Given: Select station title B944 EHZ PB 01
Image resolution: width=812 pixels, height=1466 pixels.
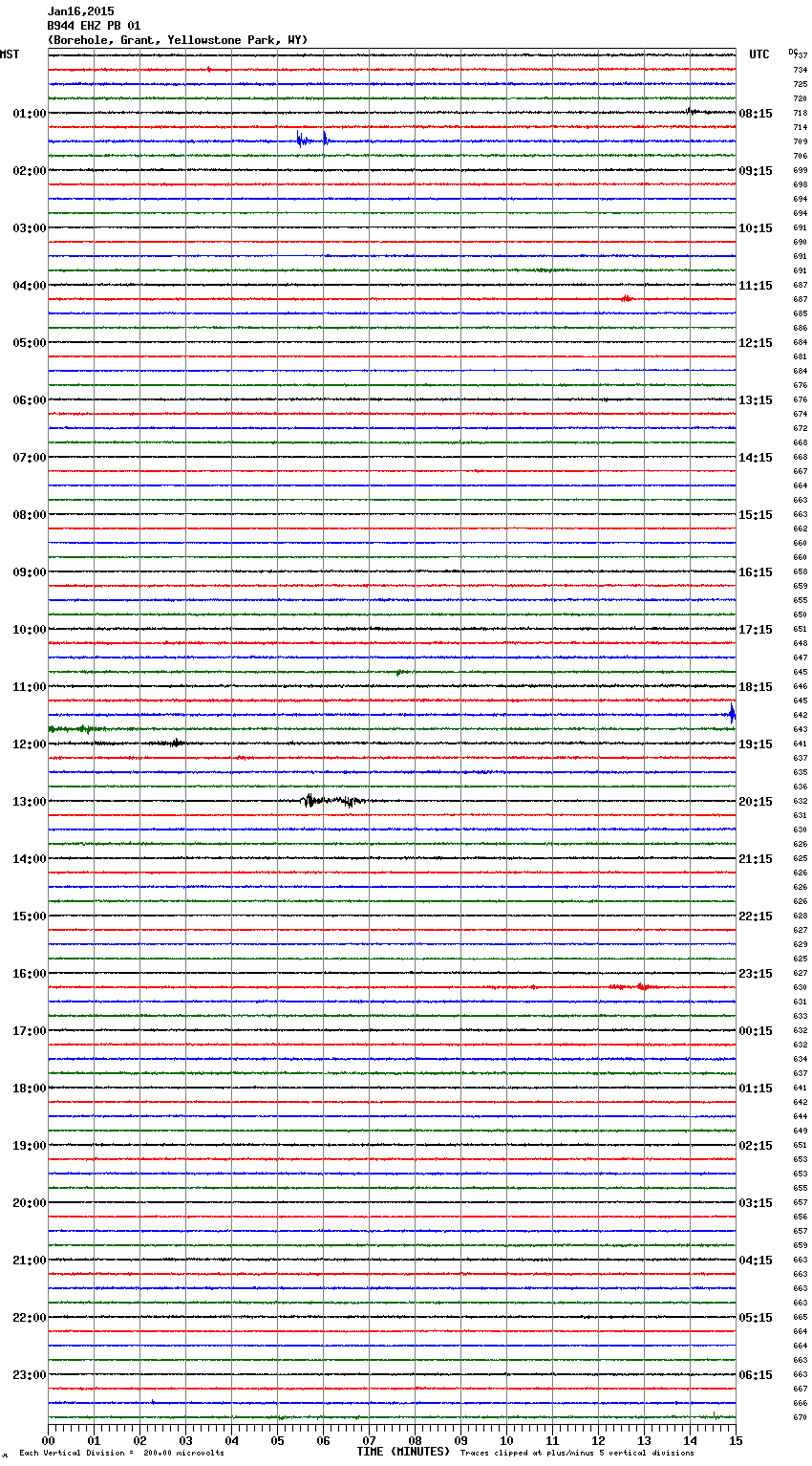Looking at the screenshot, I should (94, 26).
